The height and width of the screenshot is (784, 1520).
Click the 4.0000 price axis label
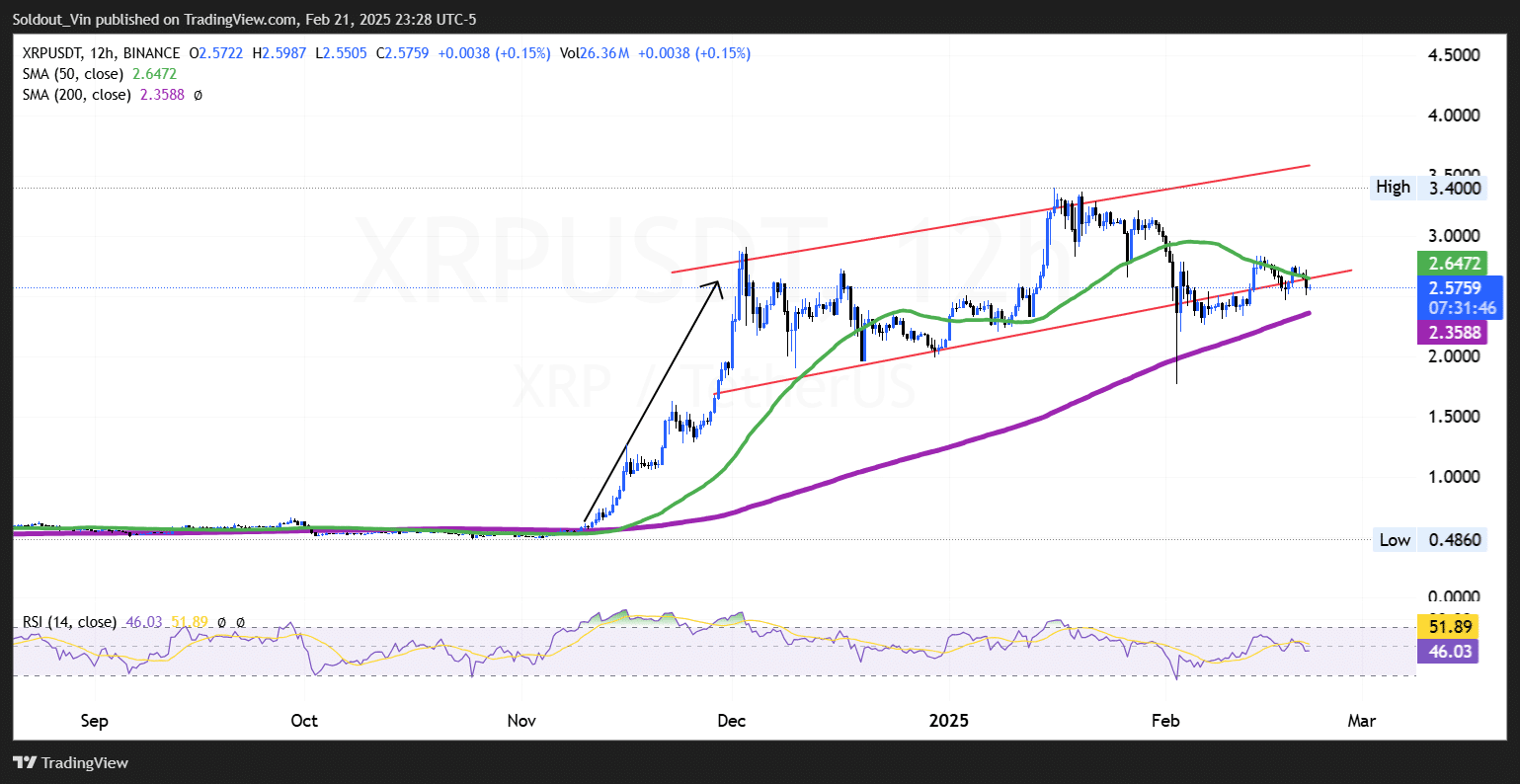tap(1456, 116)
